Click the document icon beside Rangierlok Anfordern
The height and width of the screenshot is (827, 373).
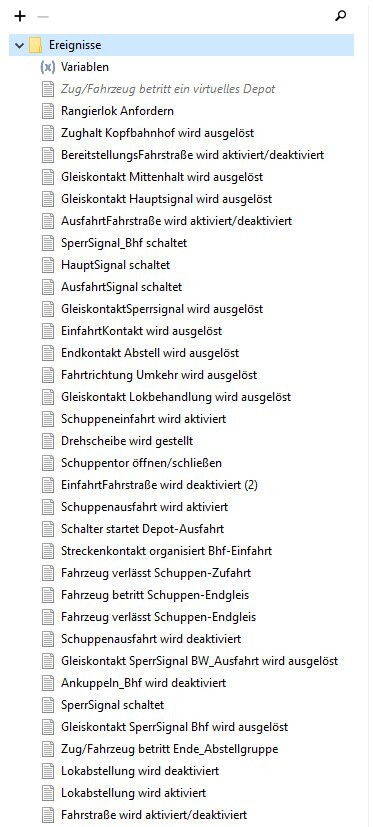pos(48,111)
